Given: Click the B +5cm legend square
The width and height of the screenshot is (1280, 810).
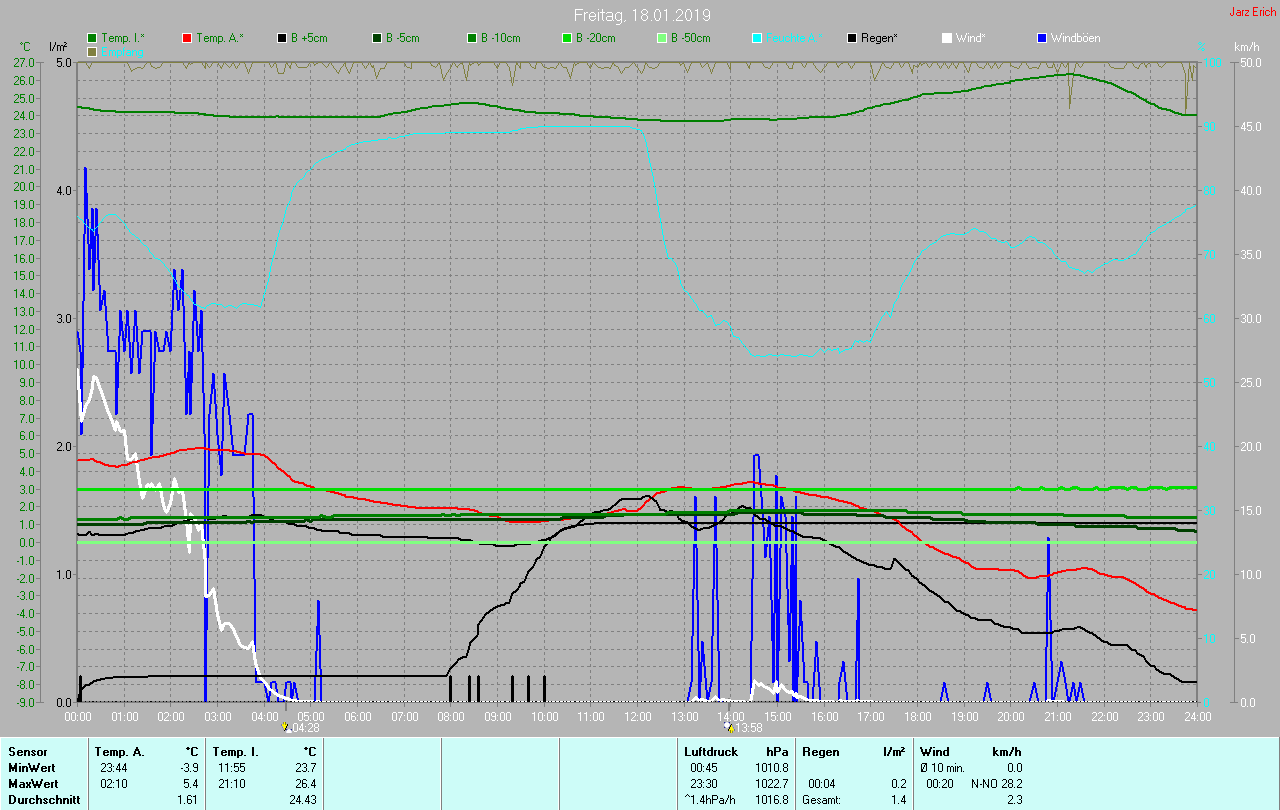Looking at the screenshot, I should click(x=282, y=38).
